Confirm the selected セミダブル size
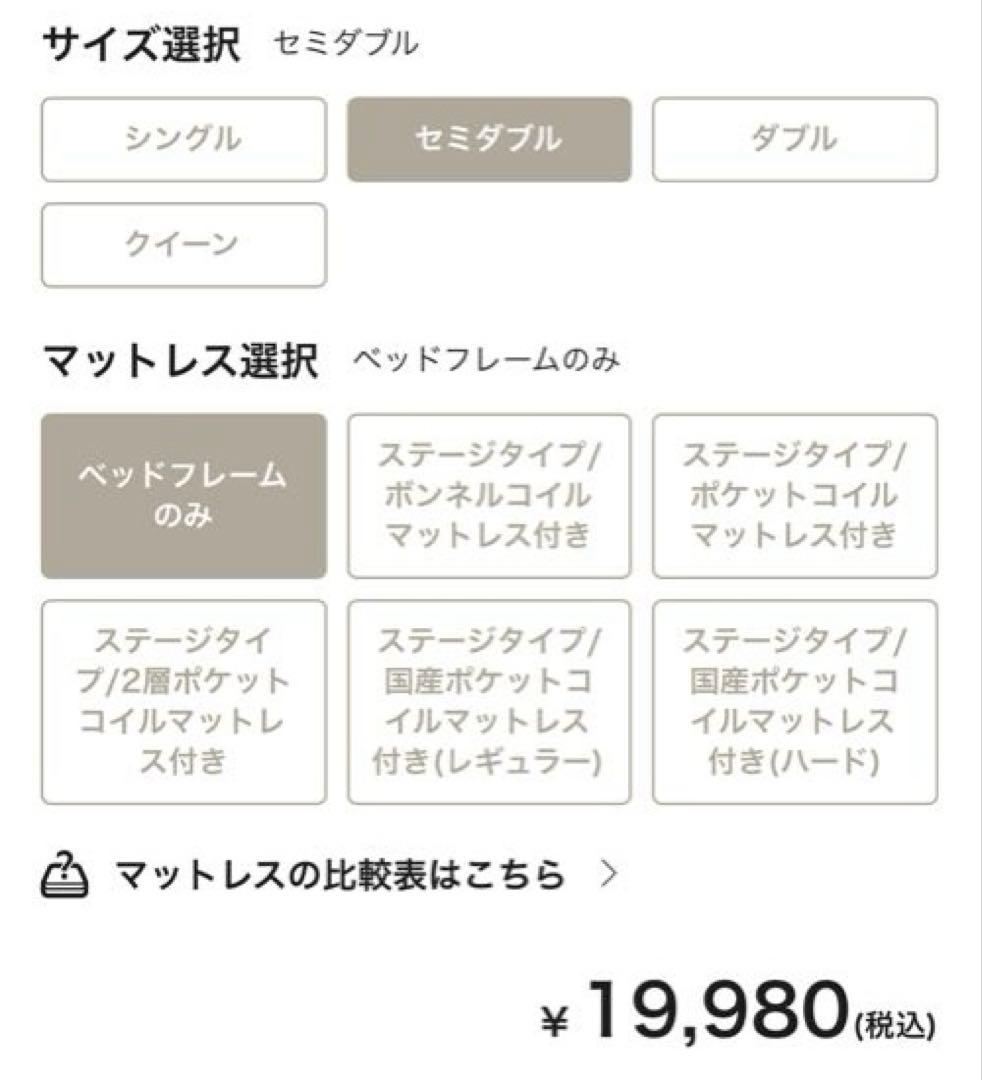 click(x=489, y=141)
